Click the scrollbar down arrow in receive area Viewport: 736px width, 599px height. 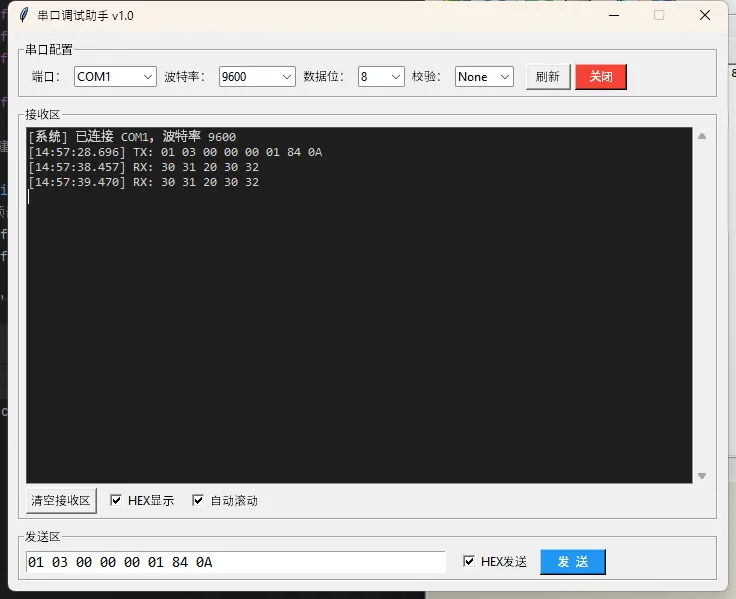click(x=702, y=476)
